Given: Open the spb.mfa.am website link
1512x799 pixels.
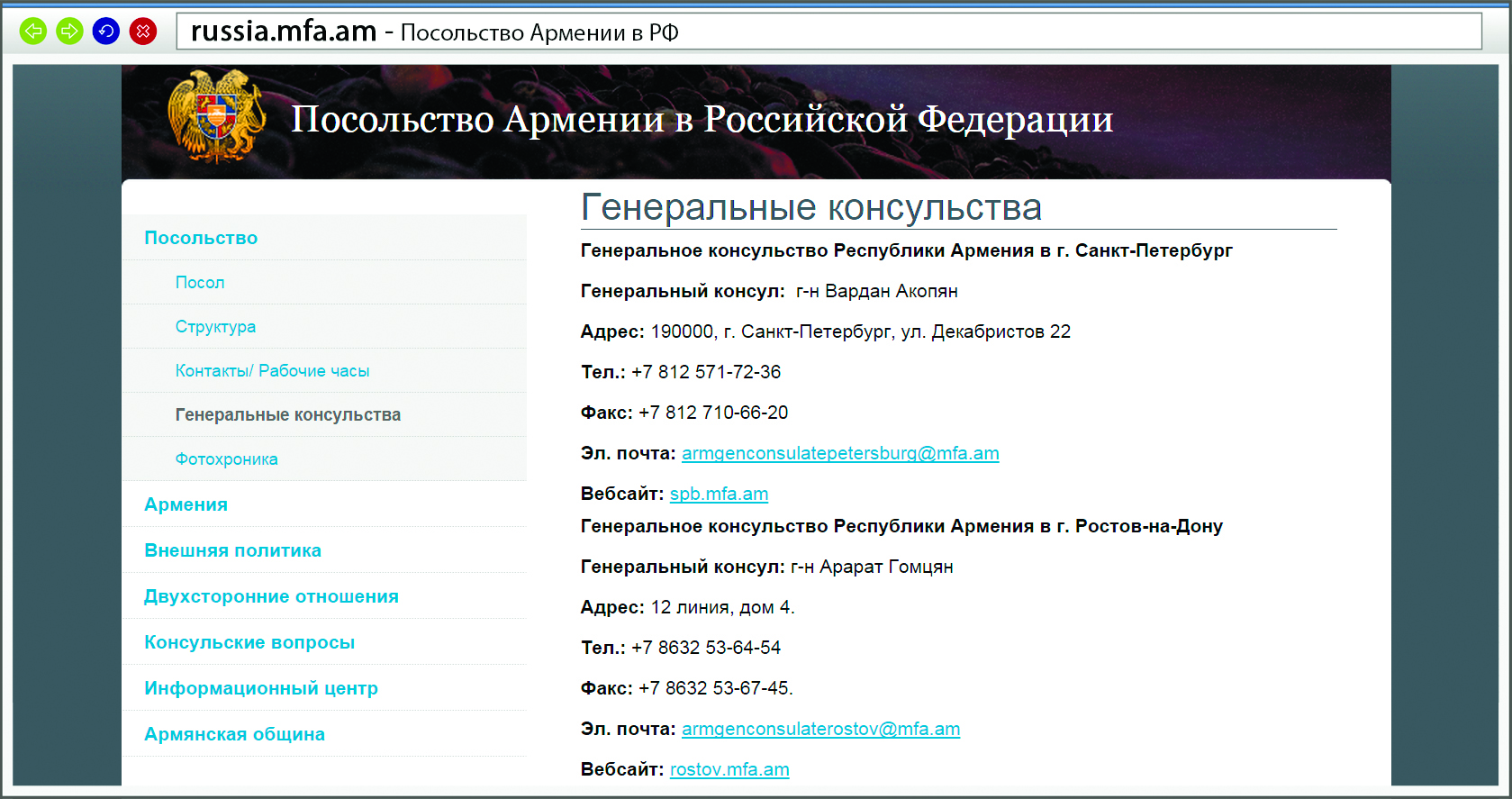Looking at the screenshot, I should 719,494.
